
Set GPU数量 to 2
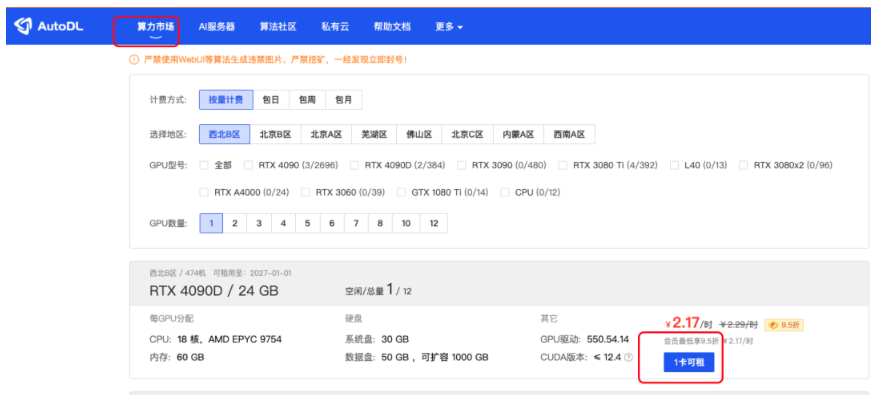(x=235, y=223)
